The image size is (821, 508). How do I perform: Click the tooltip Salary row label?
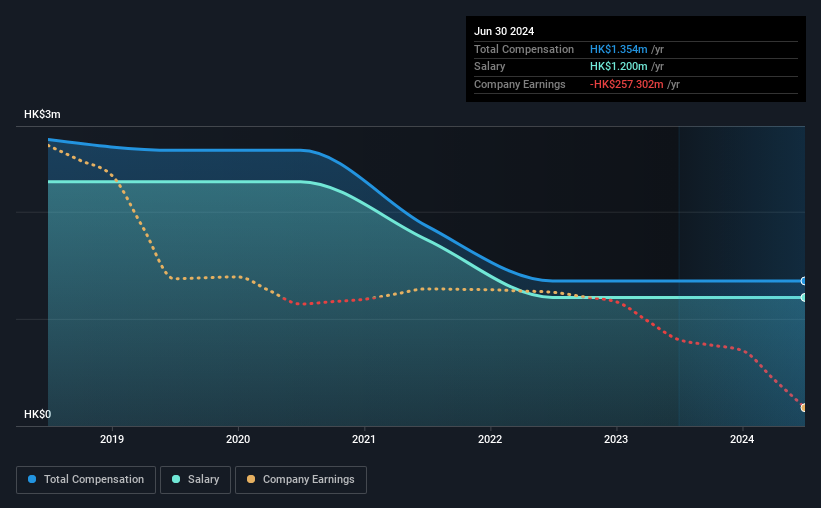coord(490,67)
